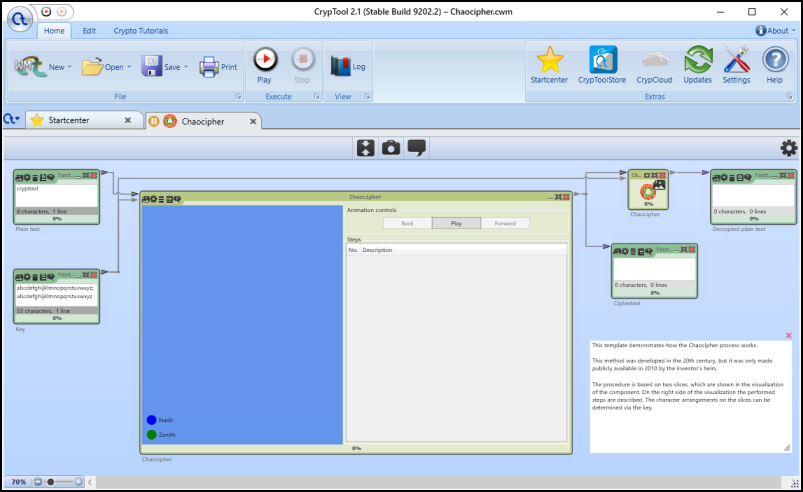803x492 pixels.
Task: Create a new workspace with New icon
Action: 30,67
